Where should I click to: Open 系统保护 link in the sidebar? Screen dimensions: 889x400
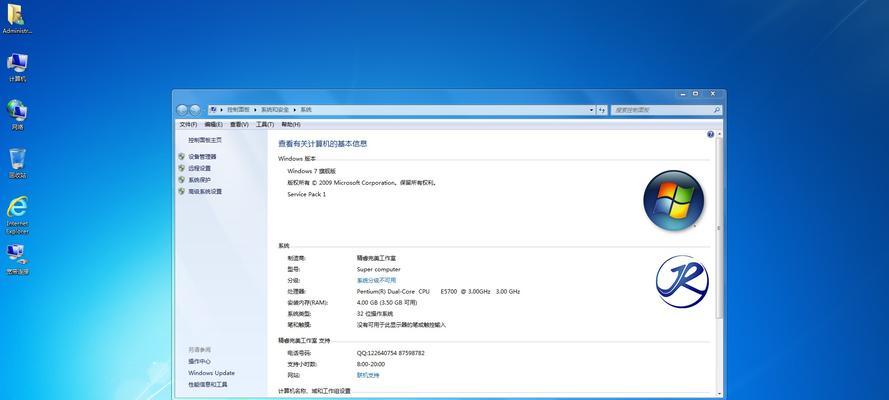(200, 180)
